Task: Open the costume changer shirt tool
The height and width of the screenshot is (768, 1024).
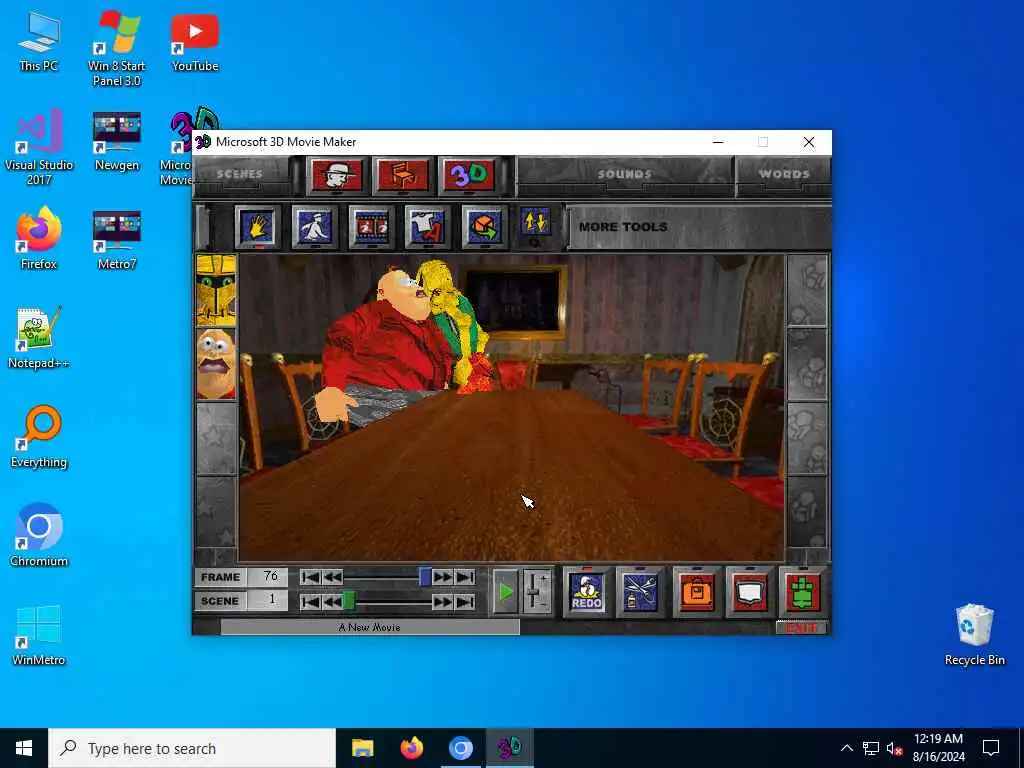Action: [x=427, y=227]
